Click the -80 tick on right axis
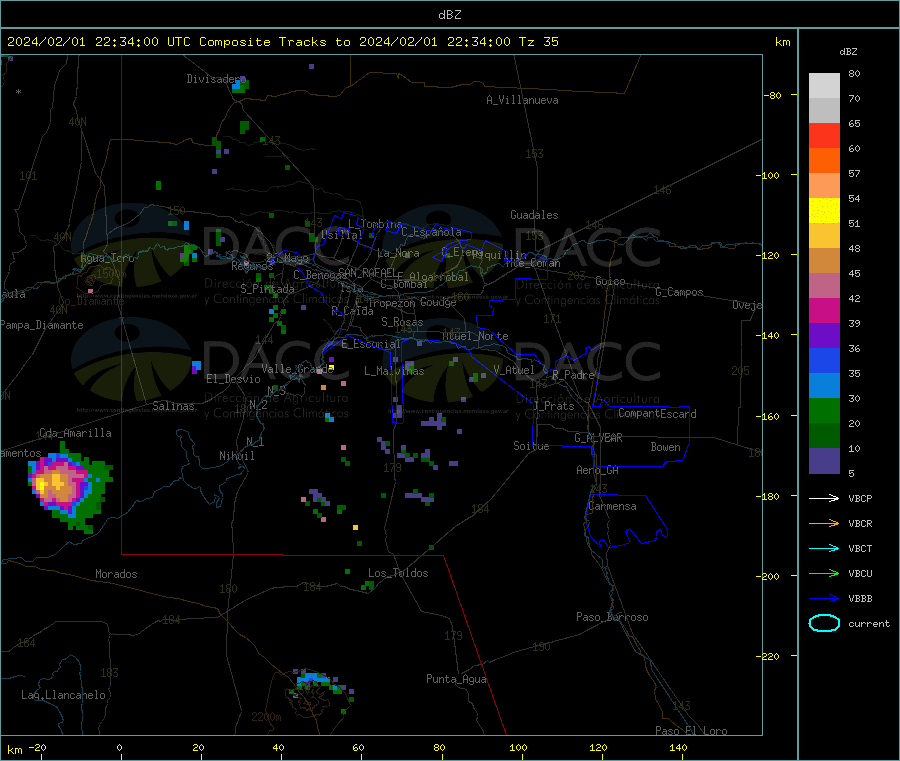900x761 pixels. 773,95
